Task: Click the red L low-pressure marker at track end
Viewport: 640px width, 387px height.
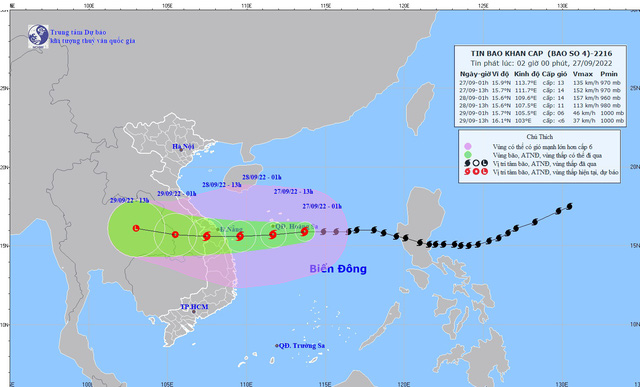Action: click(x=136, y=228)
